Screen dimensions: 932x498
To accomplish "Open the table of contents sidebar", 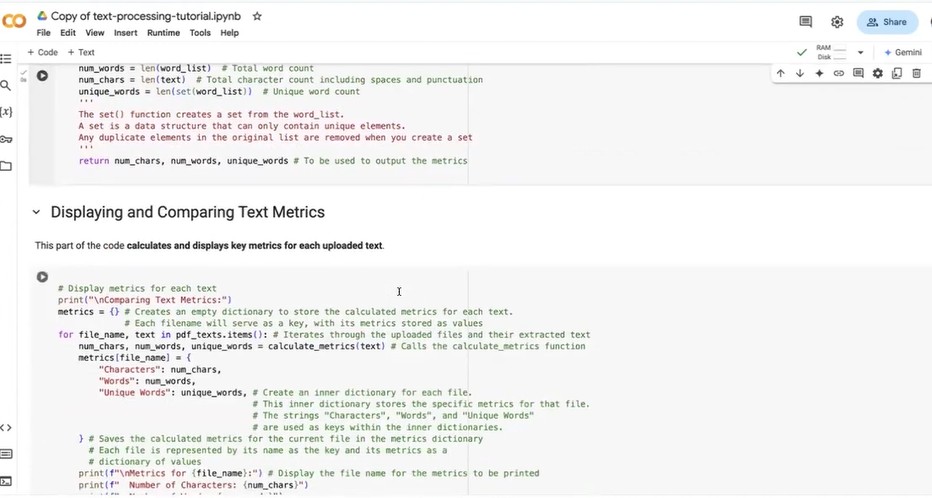I will pos(6,59).
